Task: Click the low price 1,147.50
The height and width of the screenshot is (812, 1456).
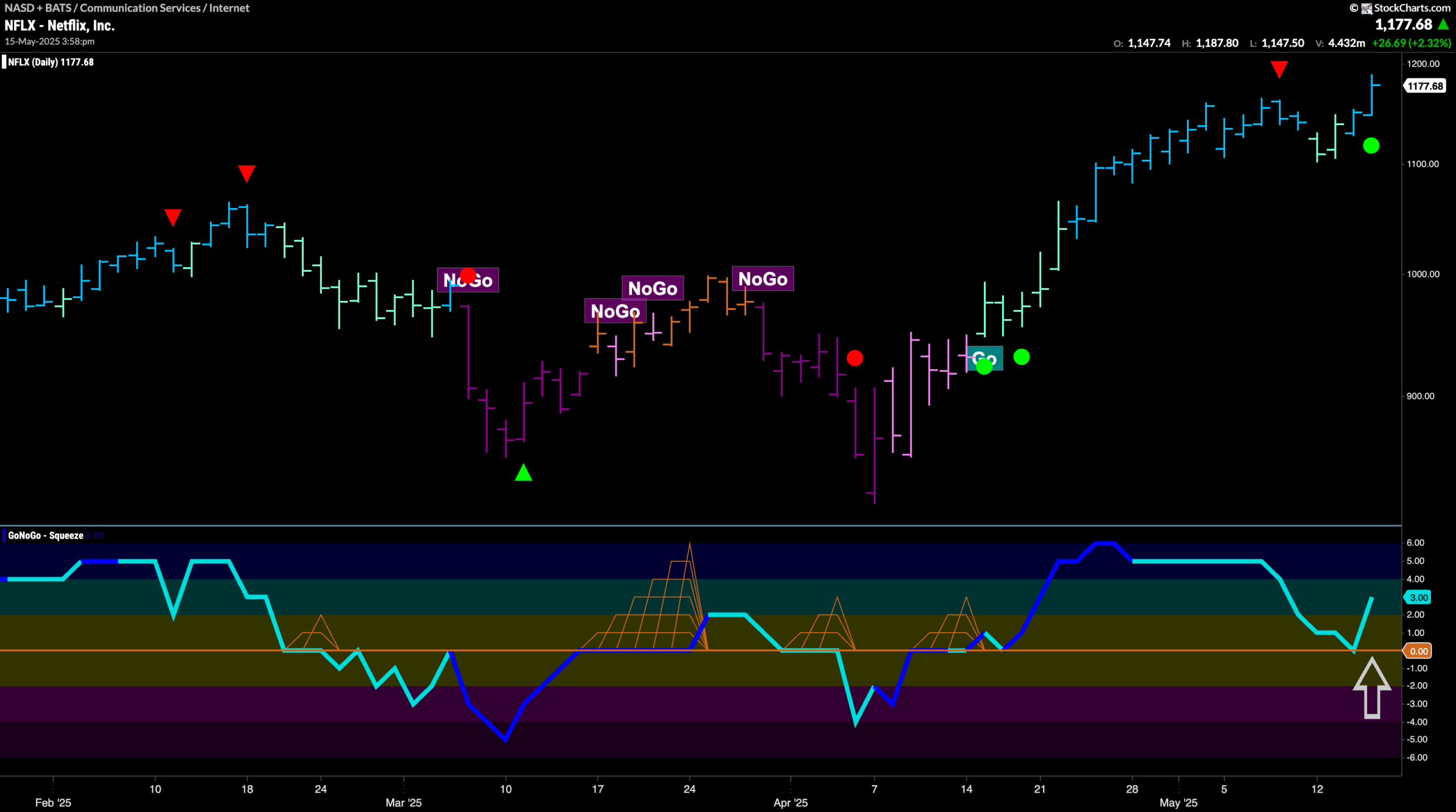Action: 1283,43
